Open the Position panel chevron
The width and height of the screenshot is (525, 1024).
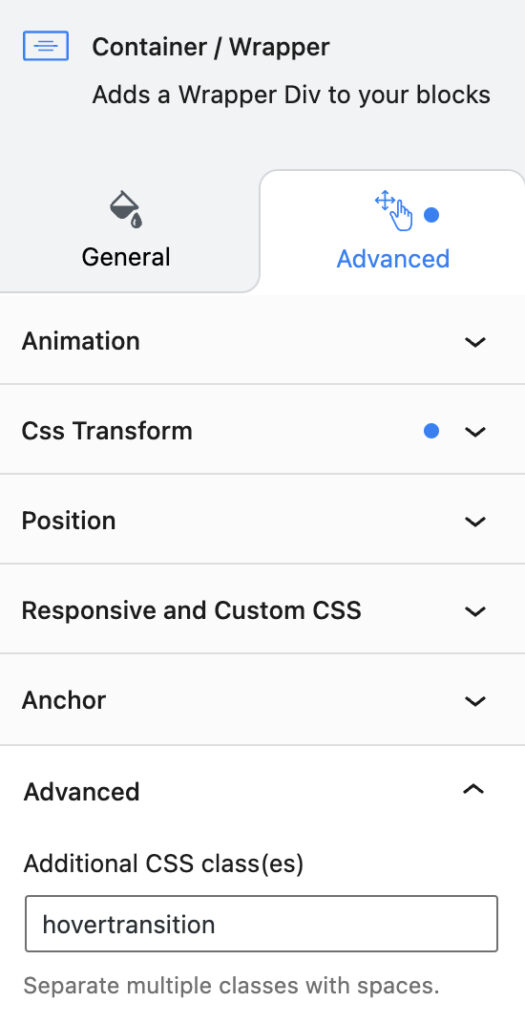tap(475, 521)
